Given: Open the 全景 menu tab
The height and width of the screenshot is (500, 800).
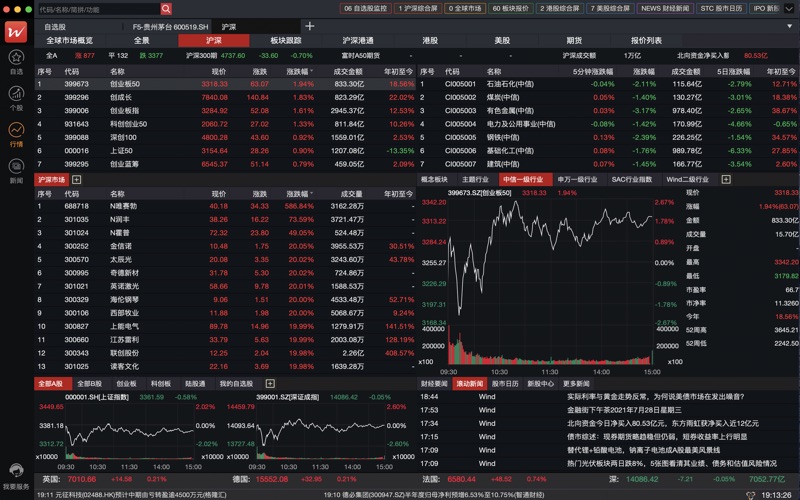Looking at the screenshot, I should pyautogui.click(x=141, y=40).
